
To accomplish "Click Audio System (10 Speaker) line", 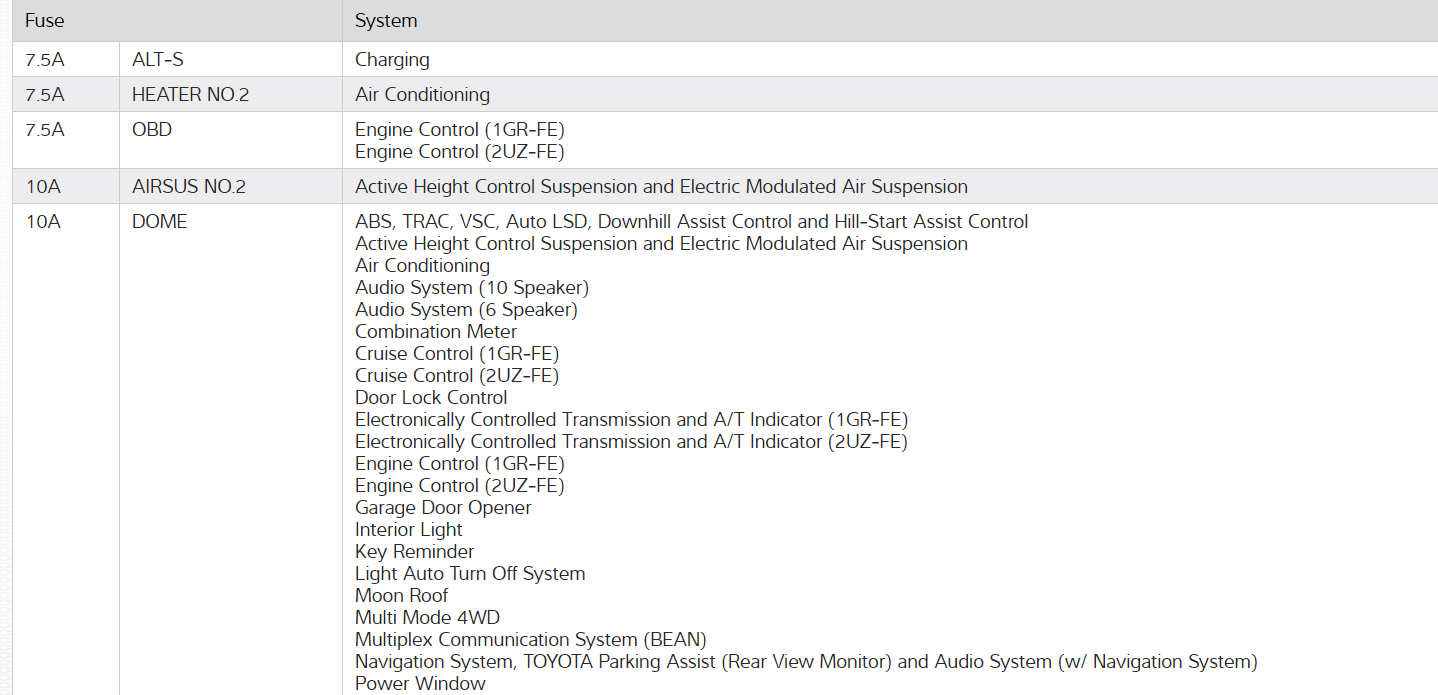I will pyautogui.click(x=472, y=288).
